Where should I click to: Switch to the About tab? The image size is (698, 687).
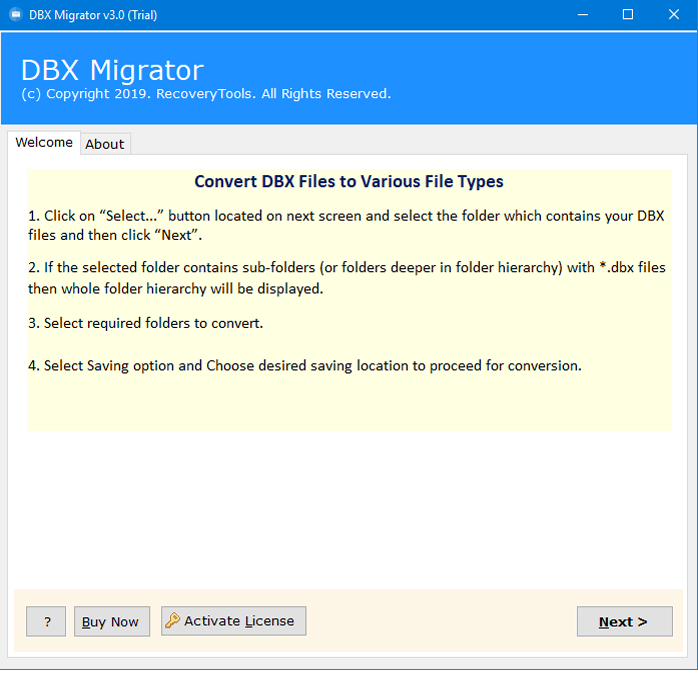(x=105, y=144)
